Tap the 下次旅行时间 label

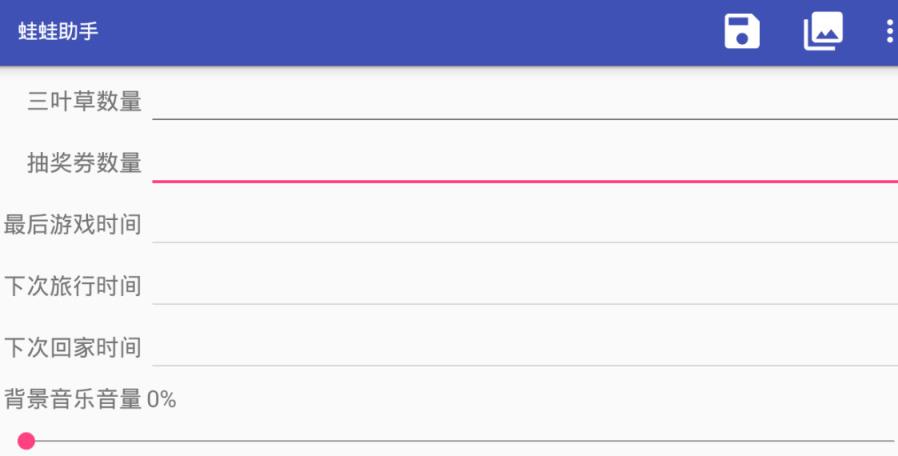pos(72,286)
